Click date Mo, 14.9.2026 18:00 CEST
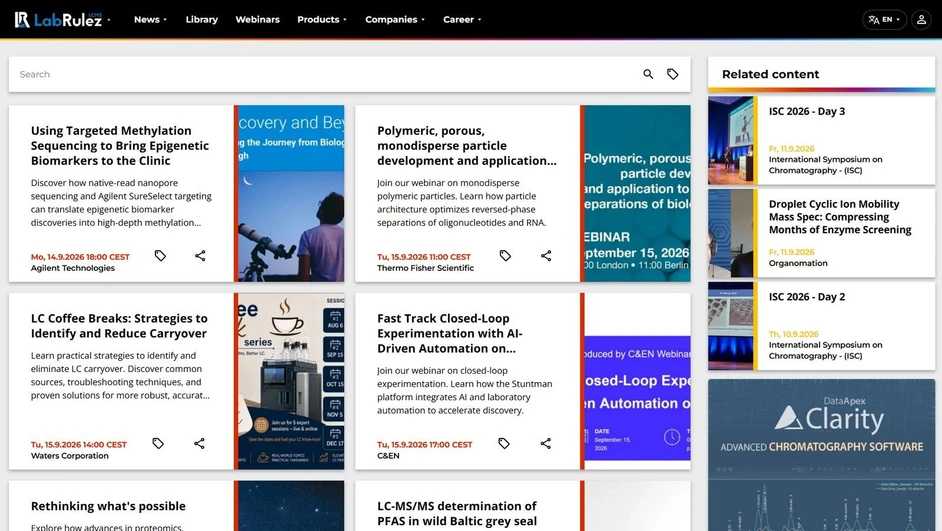This screenshot has height=531, width=942. 80,256
